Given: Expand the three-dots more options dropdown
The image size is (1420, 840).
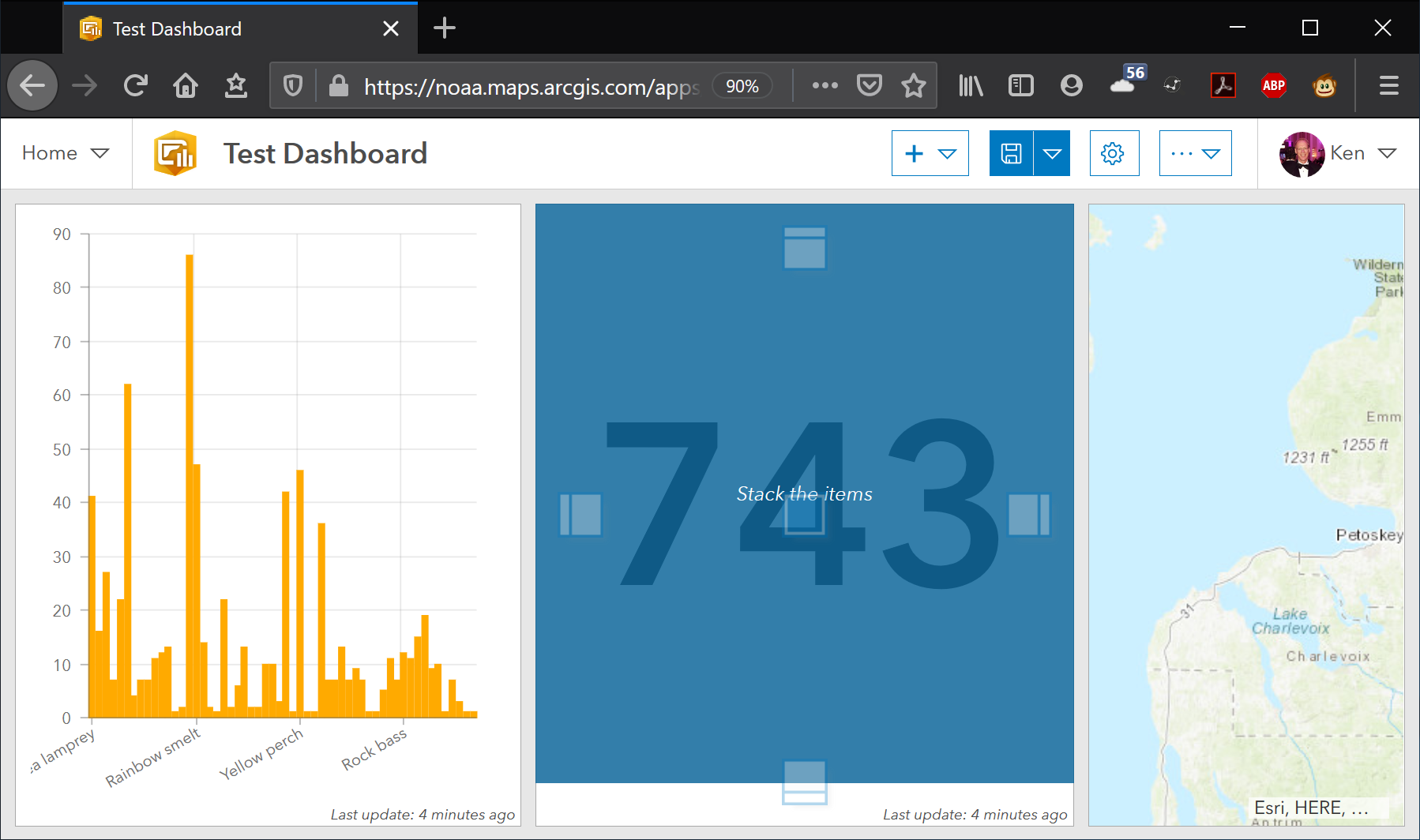Looking at the screenshot, I should [x=1196, y=153].
